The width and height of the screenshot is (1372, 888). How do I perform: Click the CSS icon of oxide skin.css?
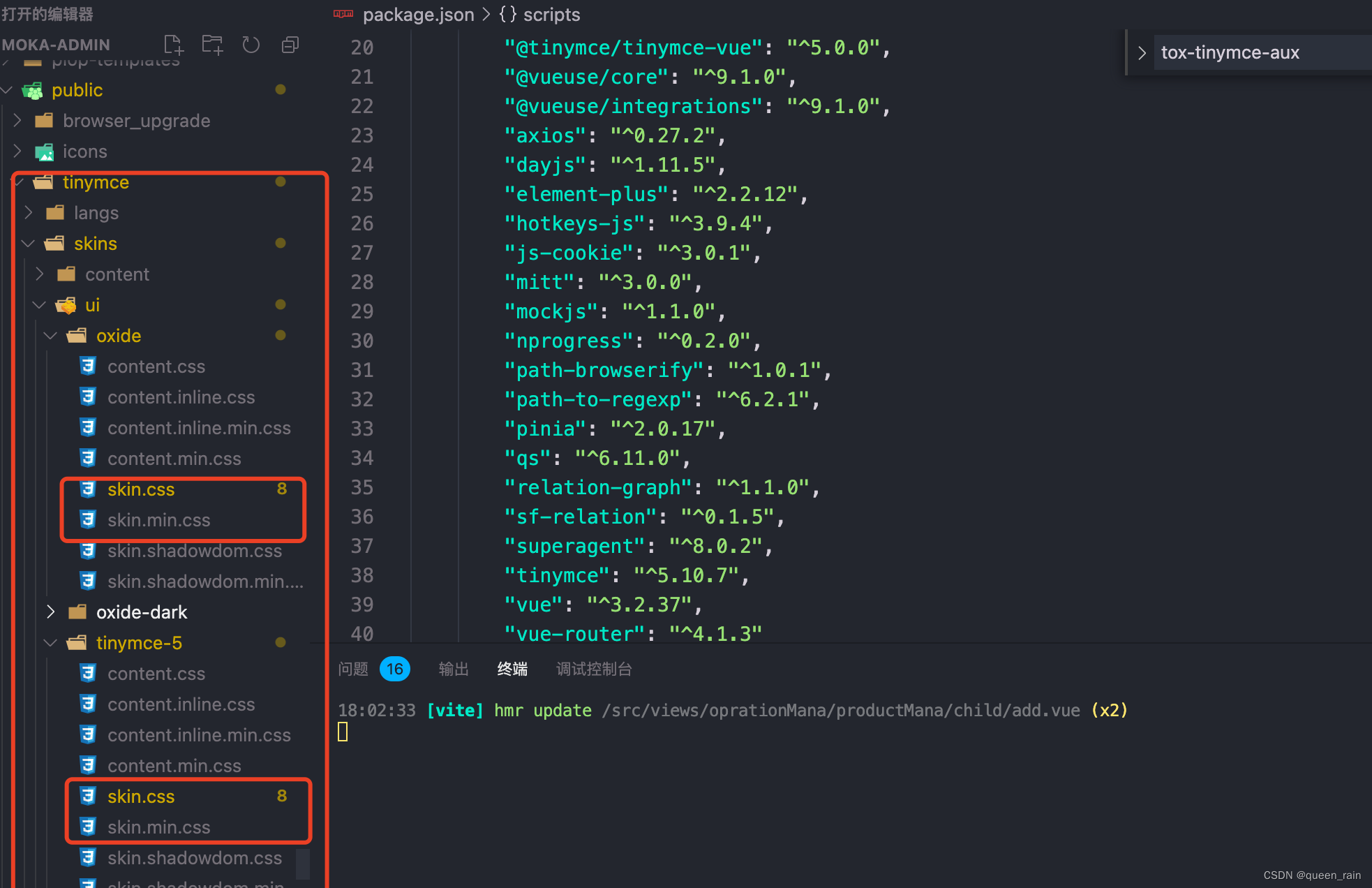[88, 489]
